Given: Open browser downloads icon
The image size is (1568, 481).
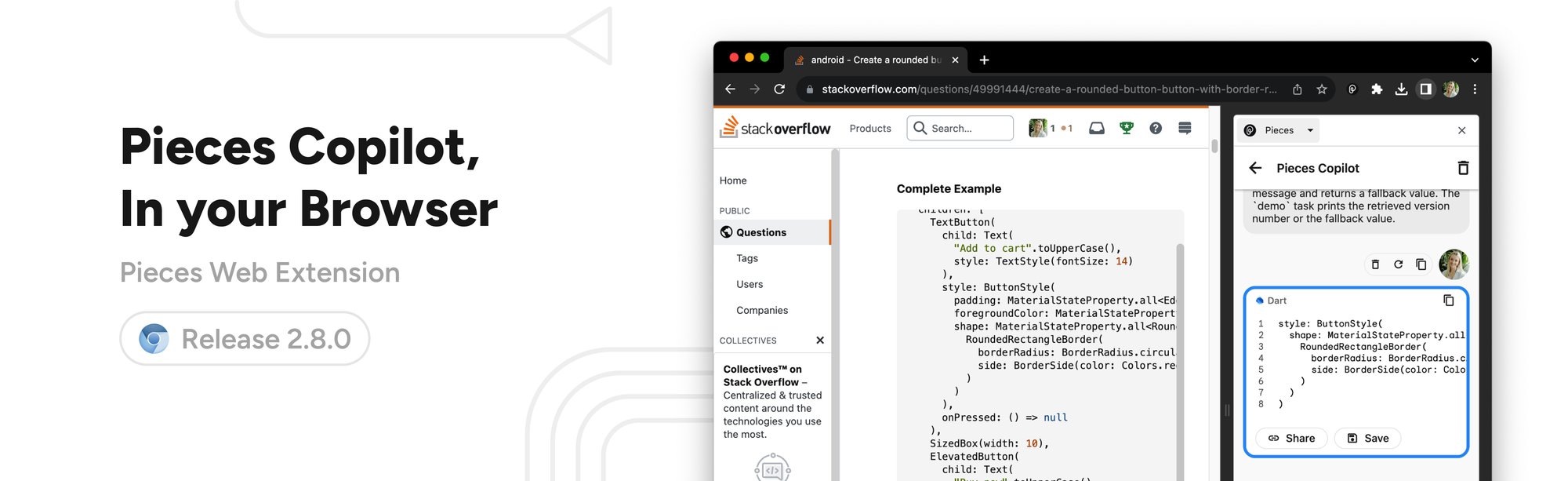Looking at the screenshot, I should tap(1401, 89).
